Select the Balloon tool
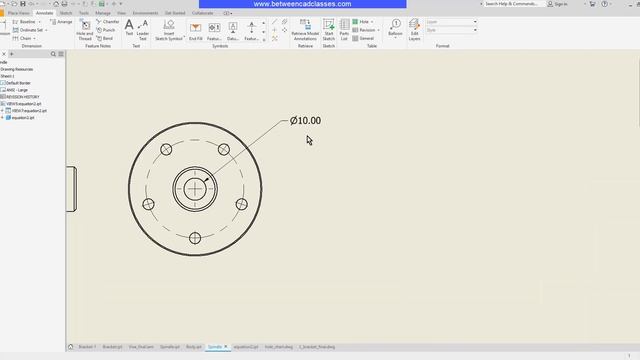 coord(395,27)
